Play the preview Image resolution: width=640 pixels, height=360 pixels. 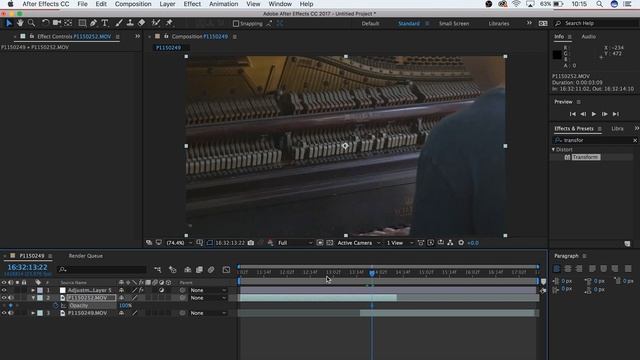(x=594, y=114)
